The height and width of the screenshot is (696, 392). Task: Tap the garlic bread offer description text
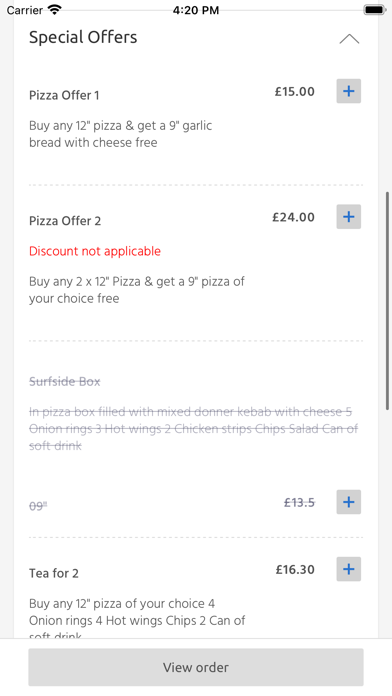coord(120,134)
